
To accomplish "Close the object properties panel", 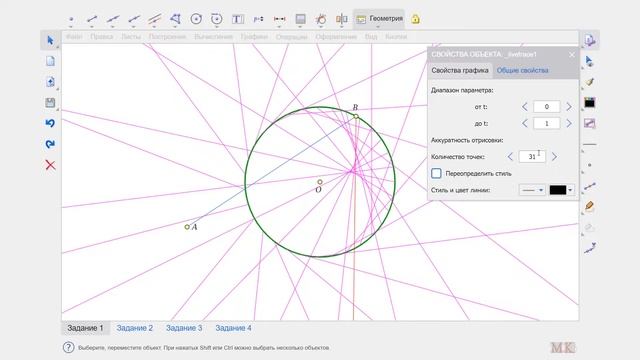I will (x=572, y=54).
